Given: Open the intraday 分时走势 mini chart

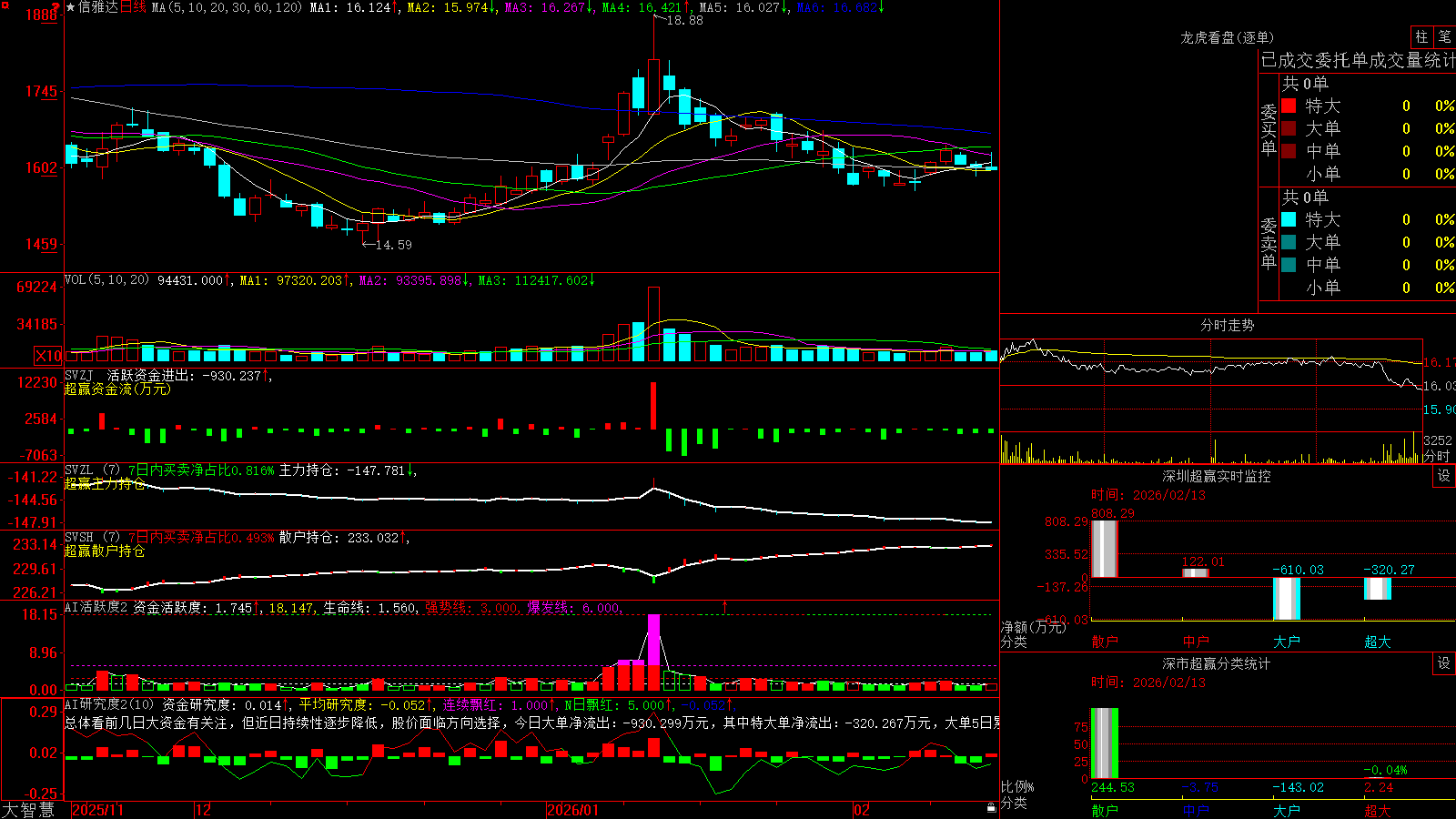Looking at the screenshot, I should 1211,401.
